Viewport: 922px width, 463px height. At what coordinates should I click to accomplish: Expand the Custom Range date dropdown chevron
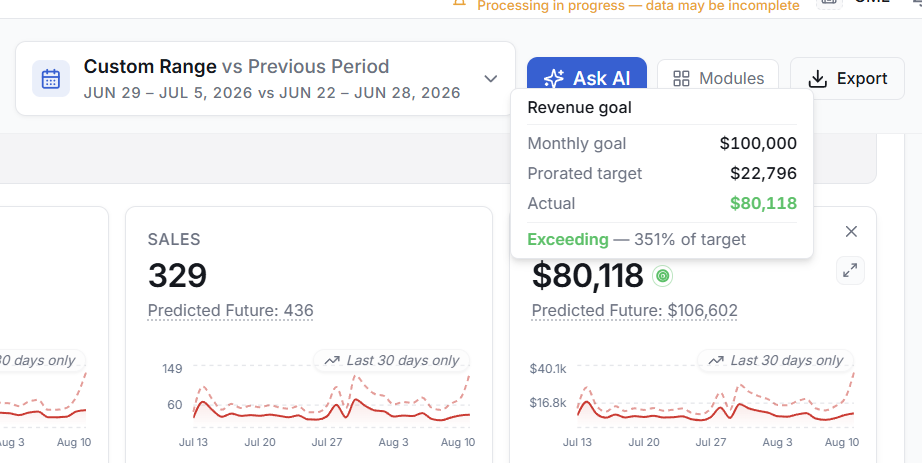[x=490, y=79]
